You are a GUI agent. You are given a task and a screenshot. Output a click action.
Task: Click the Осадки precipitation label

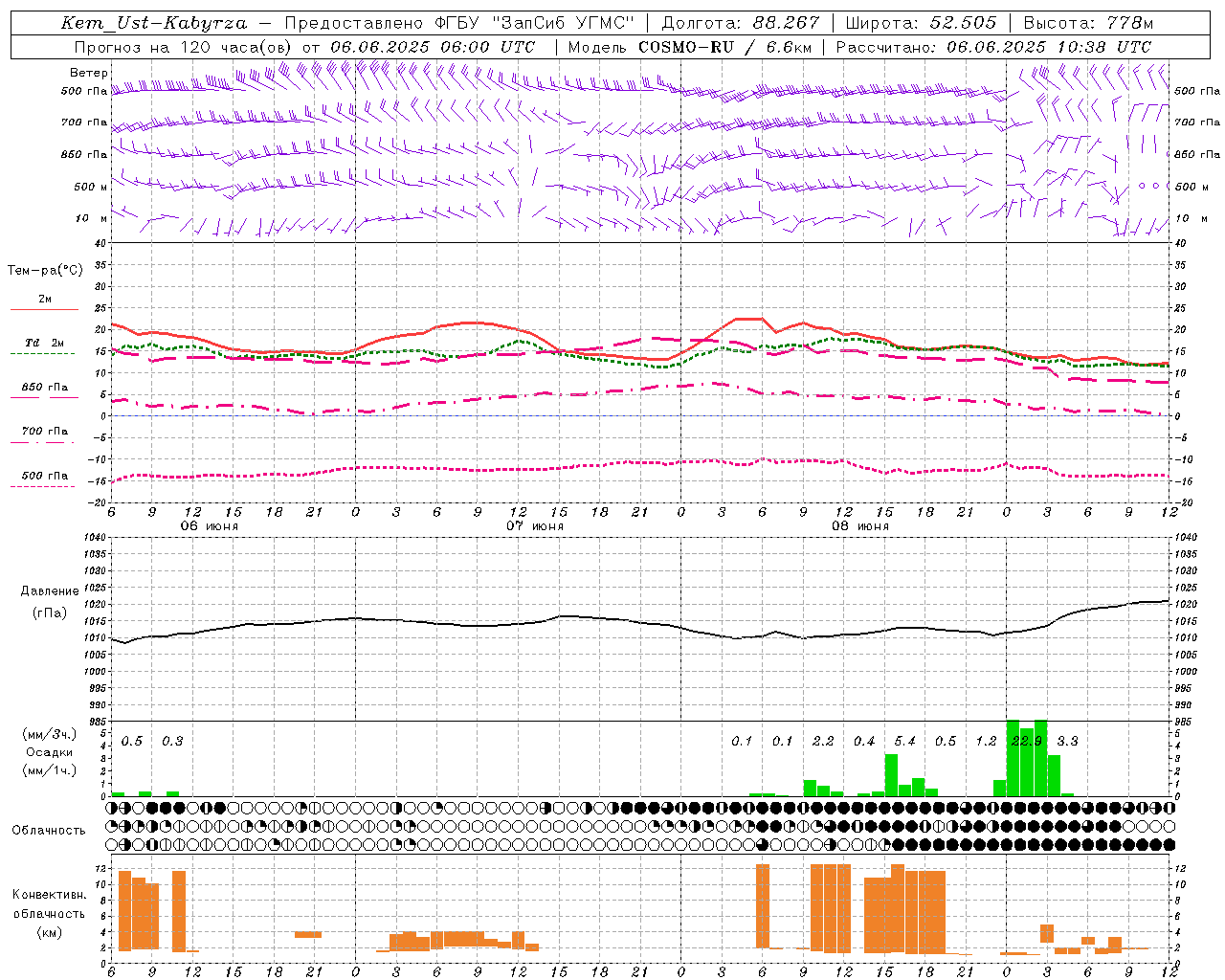(50, 752)
